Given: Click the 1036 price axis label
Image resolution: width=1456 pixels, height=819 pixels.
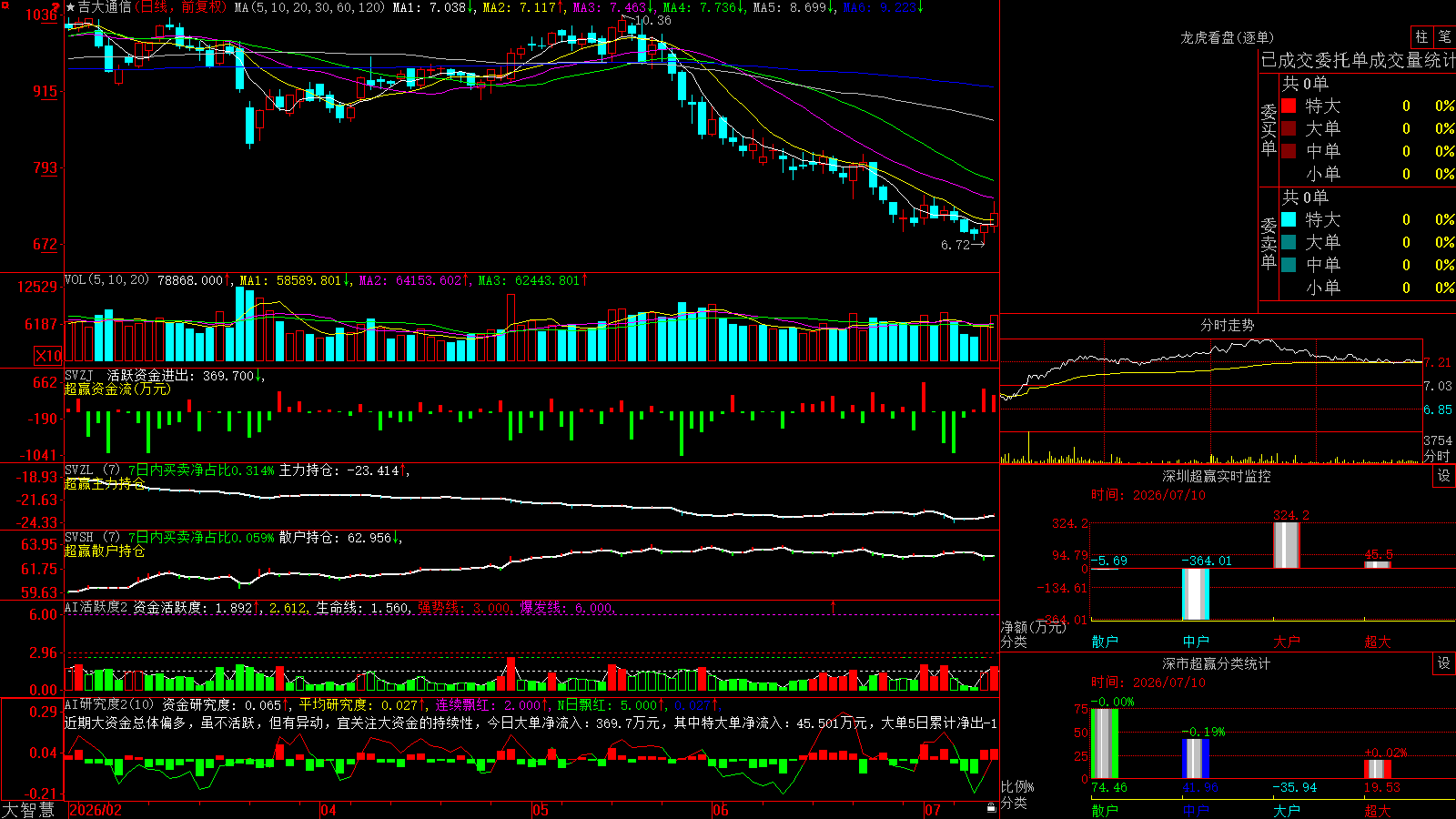Looking at the screenshot, I should point(42,15).
